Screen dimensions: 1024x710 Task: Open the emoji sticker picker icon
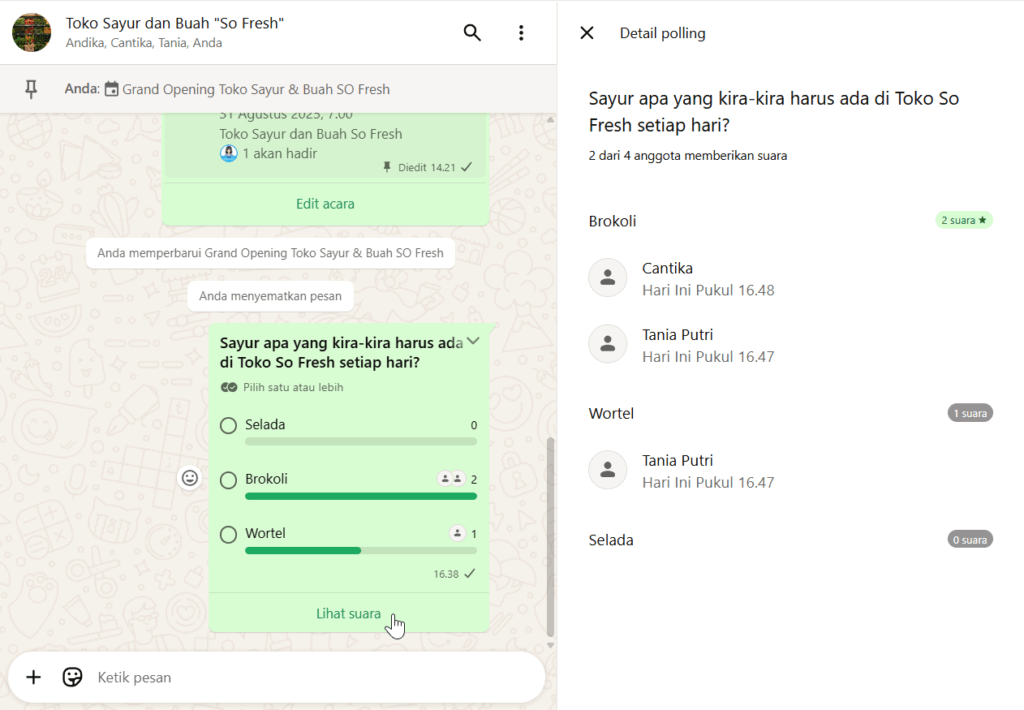coord(72,677)
